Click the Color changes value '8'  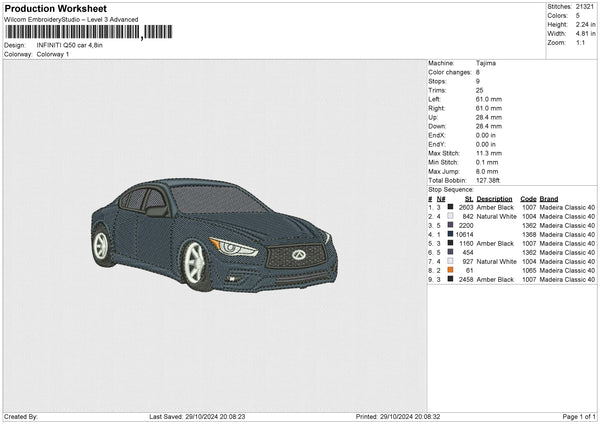pyautogui.click(x=478, y=72)
